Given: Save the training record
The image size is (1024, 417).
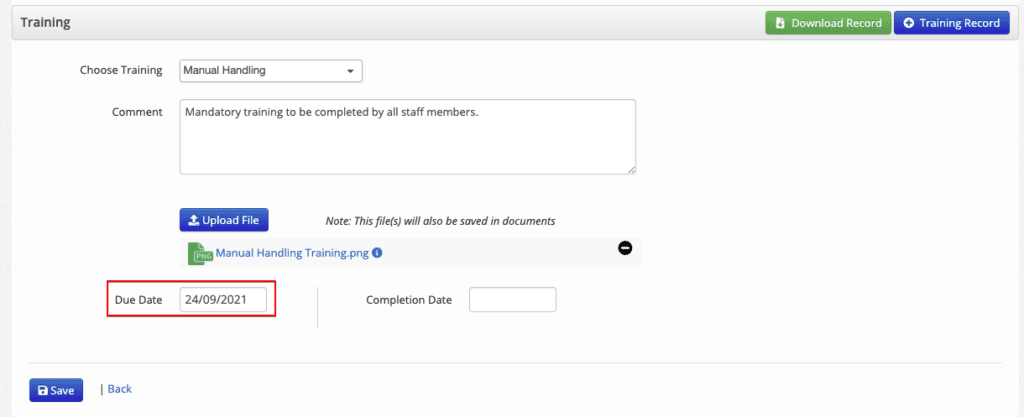Looking at the screenshot, I should click(x=56, y=390).
